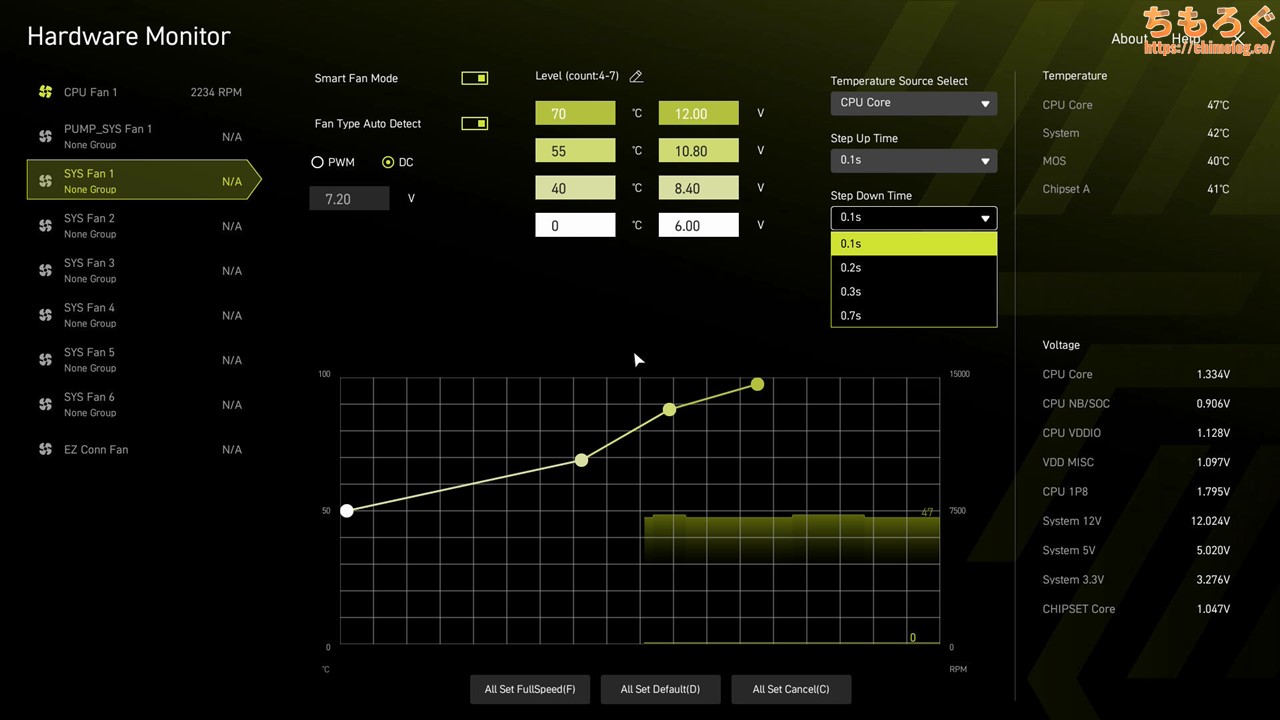Click the EZ Conn Fan icon
This screenshot has width=1280, height=720.
(45, 450)
